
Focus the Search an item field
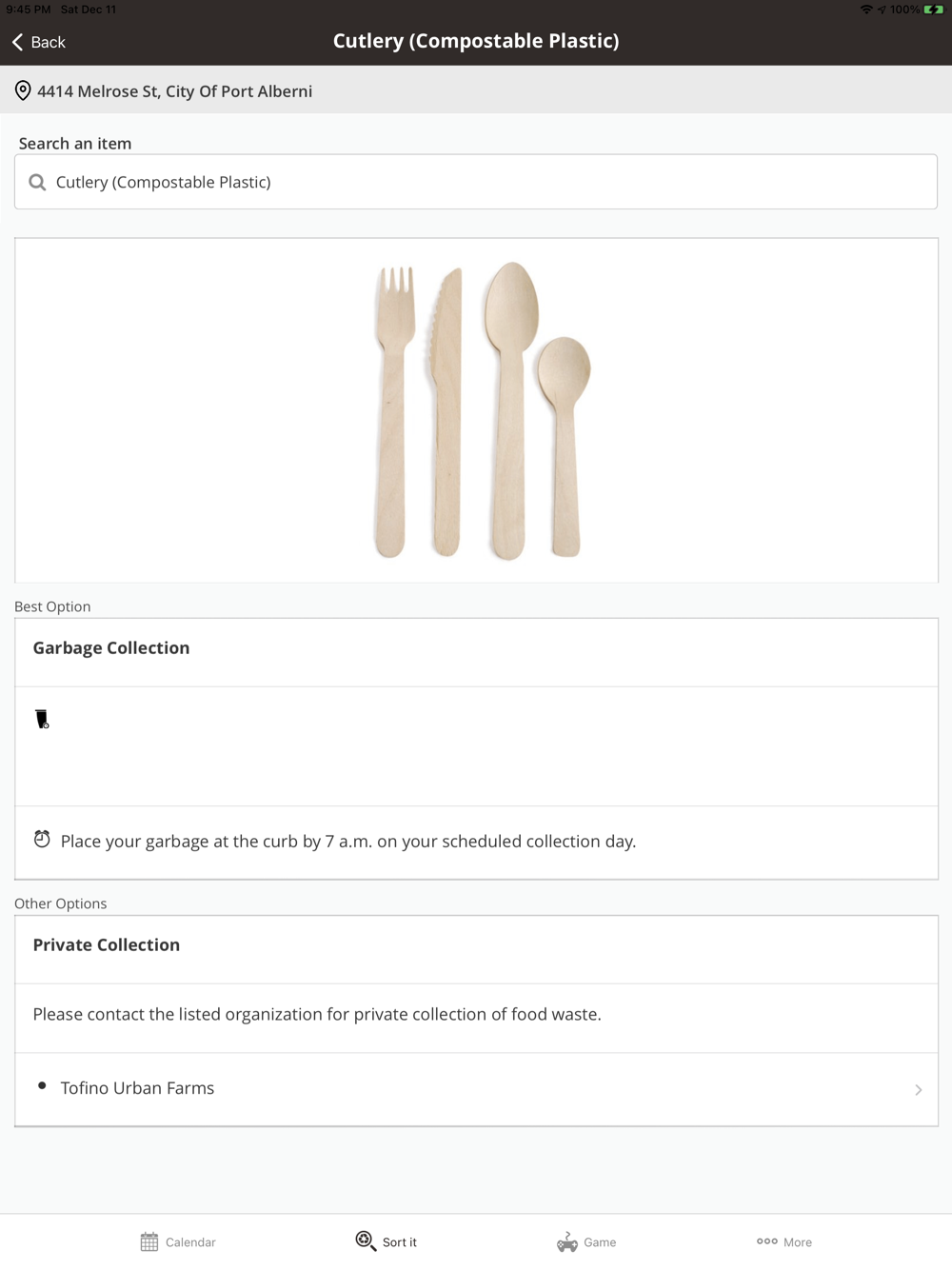(x=476, y=182)
